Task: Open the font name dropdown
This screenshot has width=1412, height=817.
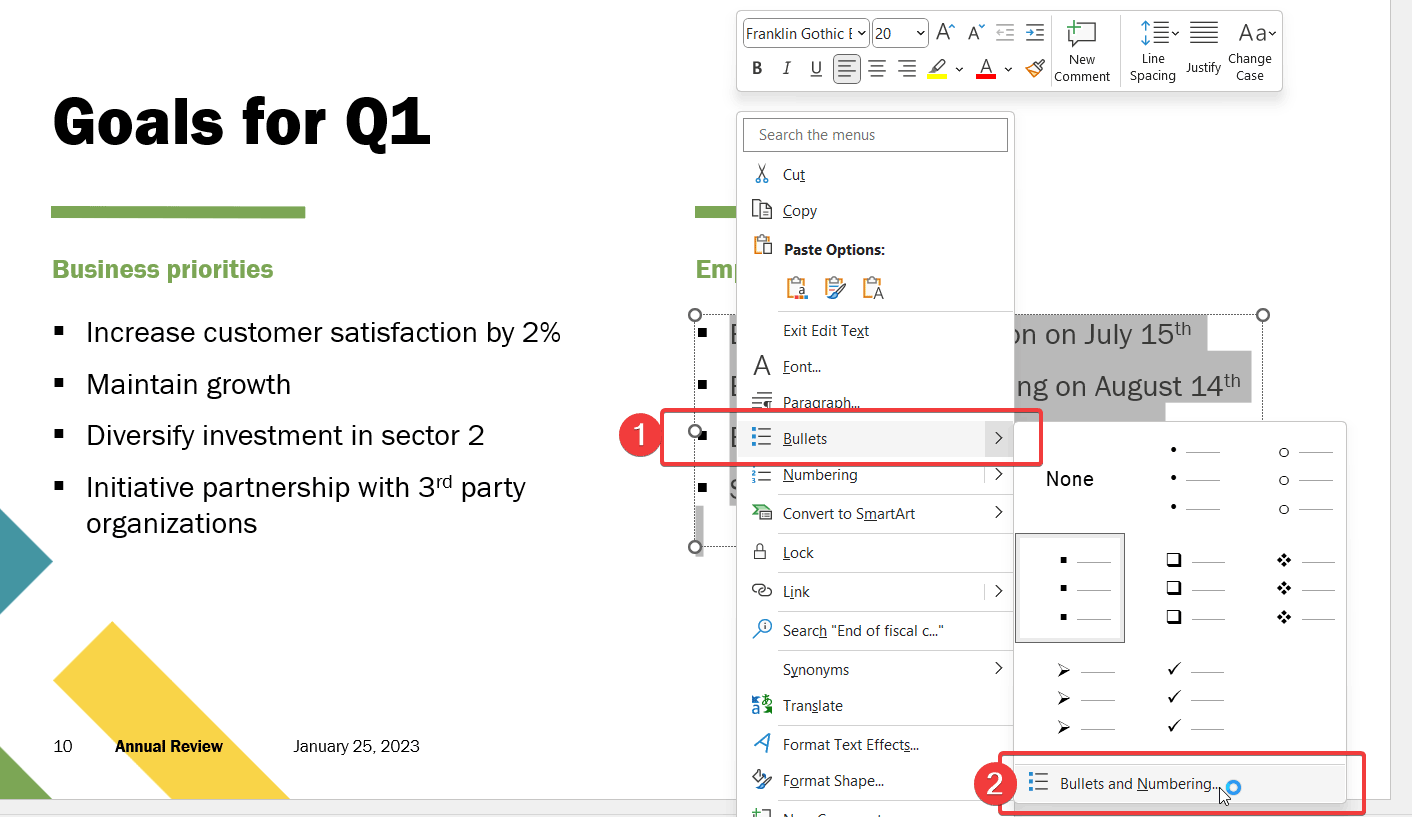Action: click(861, 34)
